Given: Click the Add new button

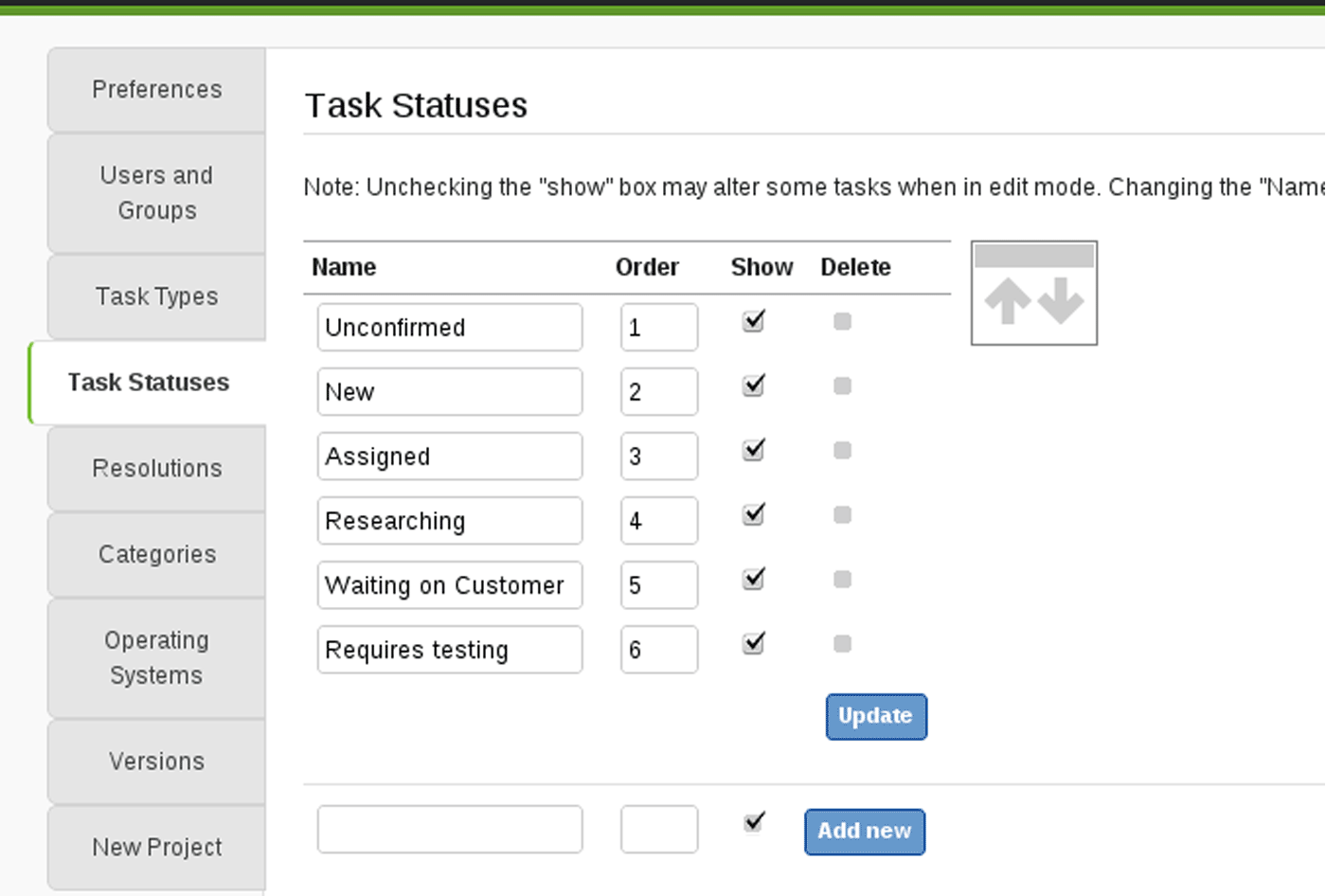Looking at the screenshot, I should 865,832.
